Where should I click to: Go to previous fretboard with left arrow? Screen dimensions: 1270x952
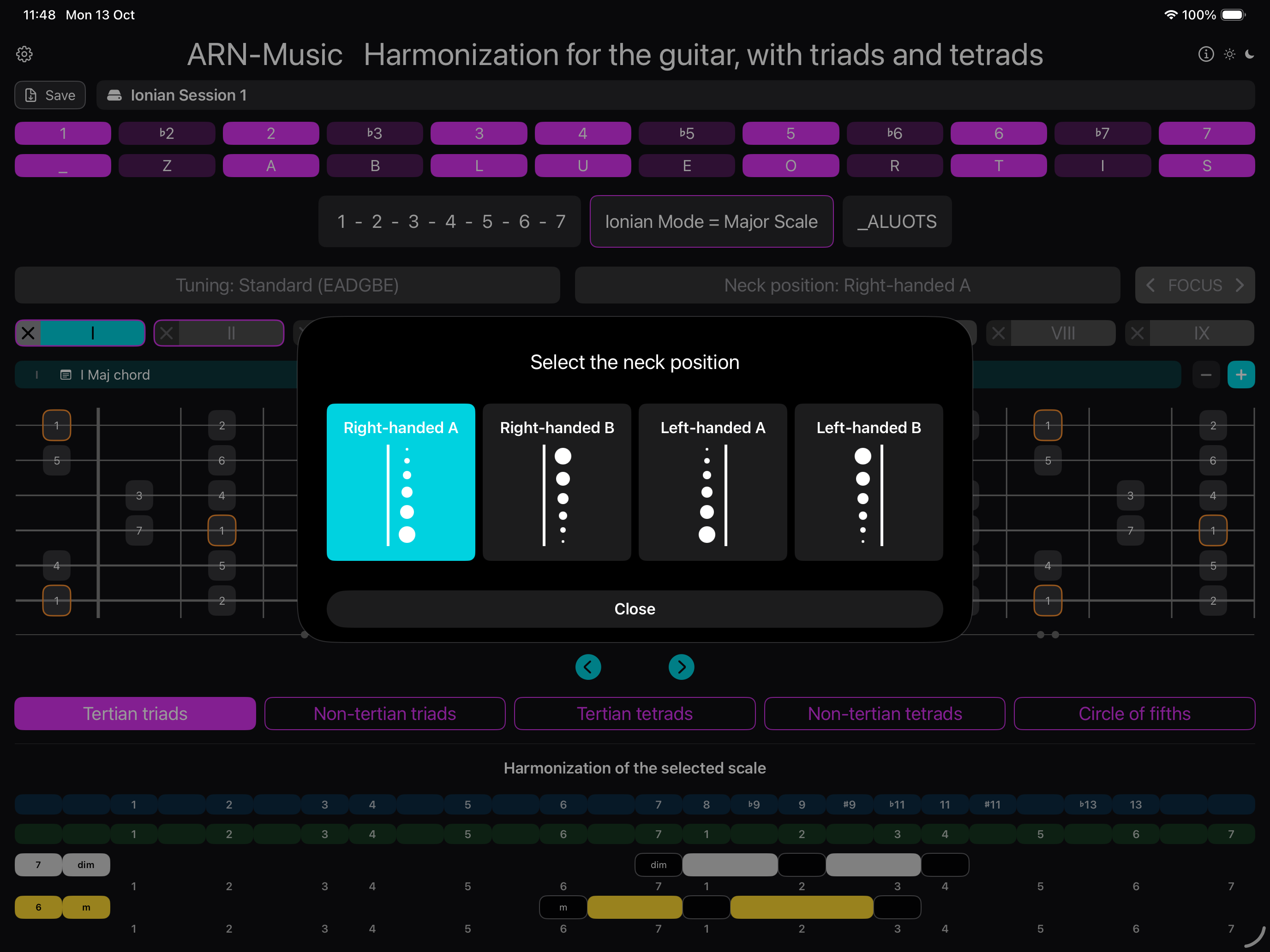click(x=588, y=667)
